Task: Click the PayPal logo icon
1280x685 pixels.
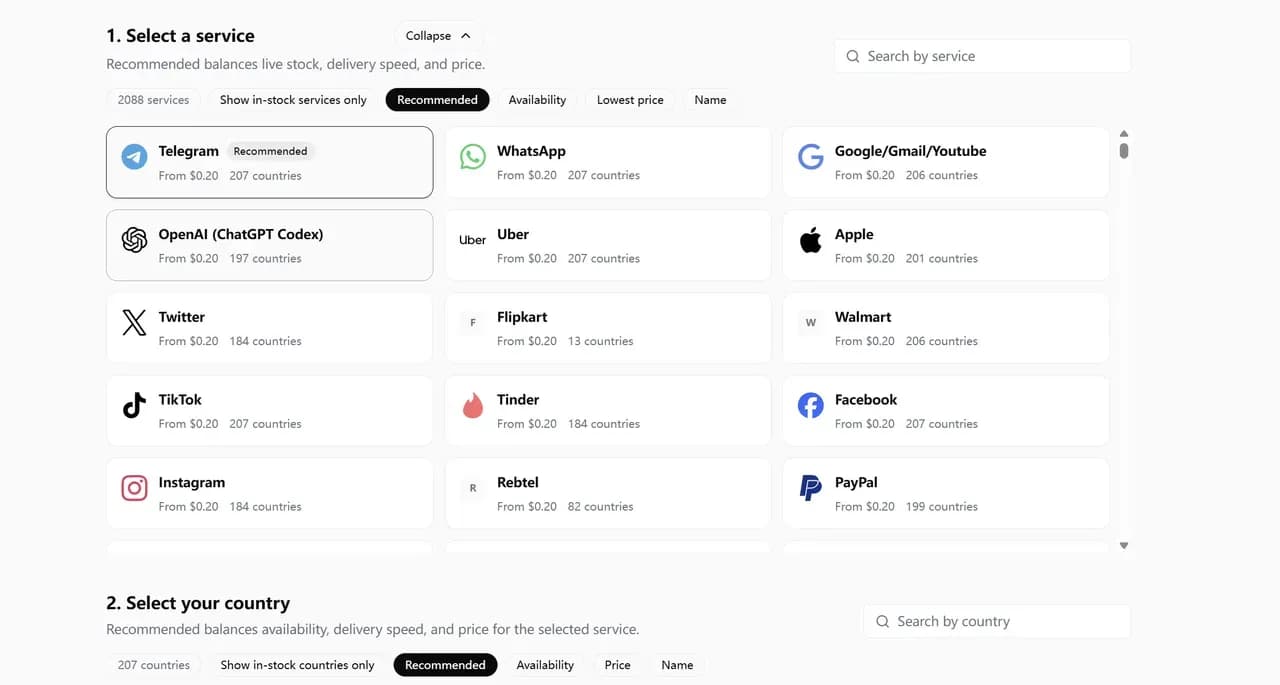Action: click(811, 488)
